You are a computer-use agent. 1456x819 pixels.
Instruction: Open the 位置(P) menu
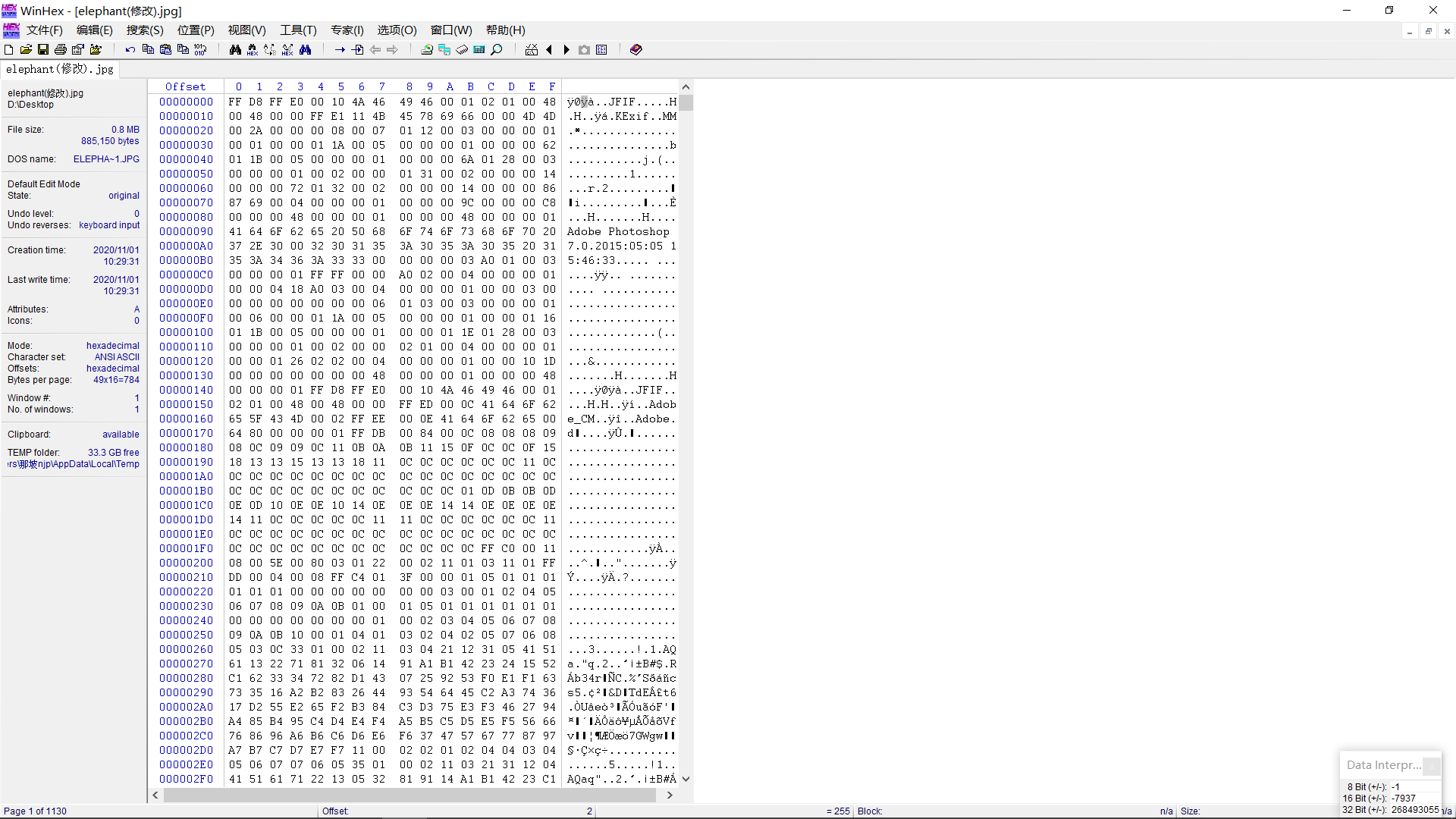click(196, 30)
